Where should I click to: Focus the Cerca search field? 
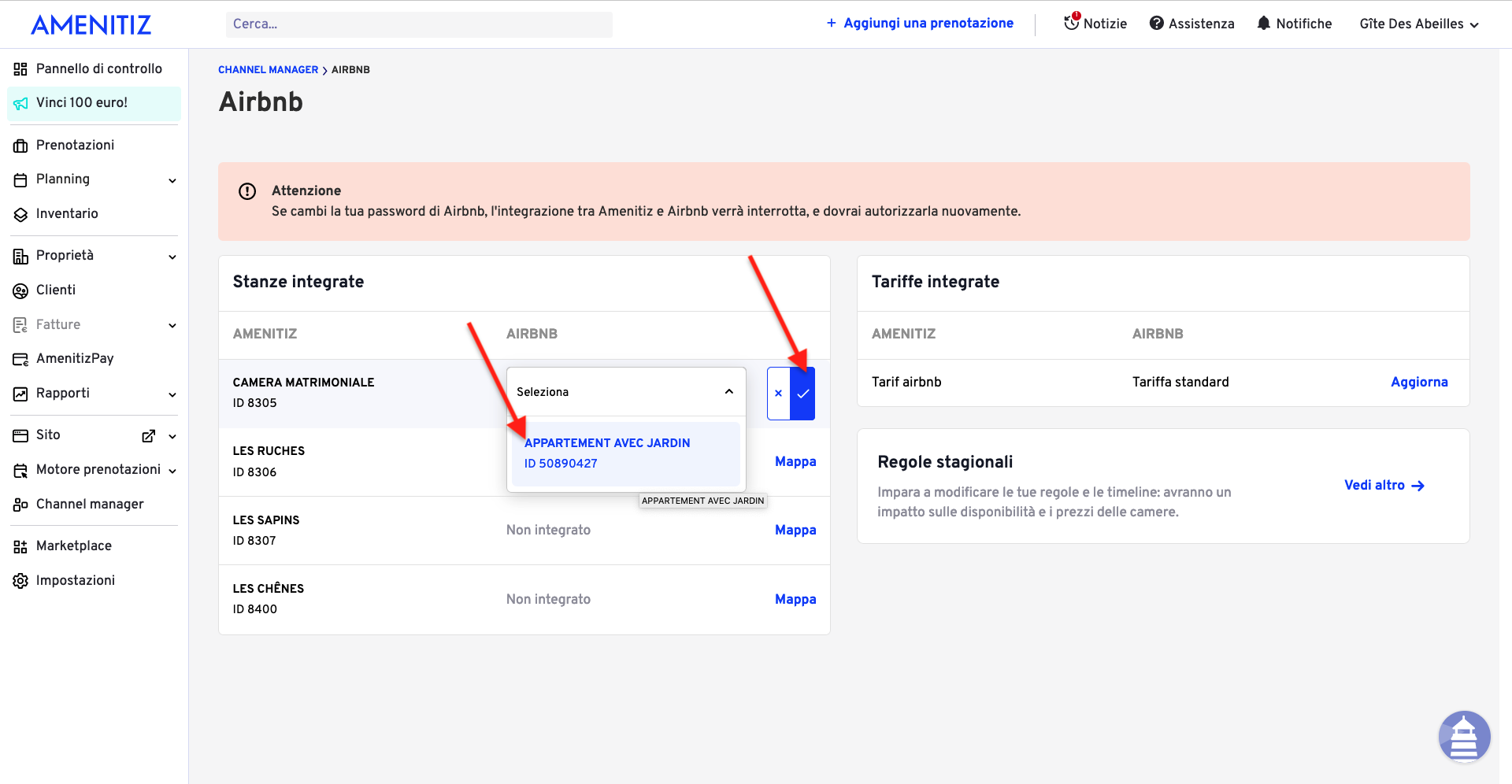[419, 24]
